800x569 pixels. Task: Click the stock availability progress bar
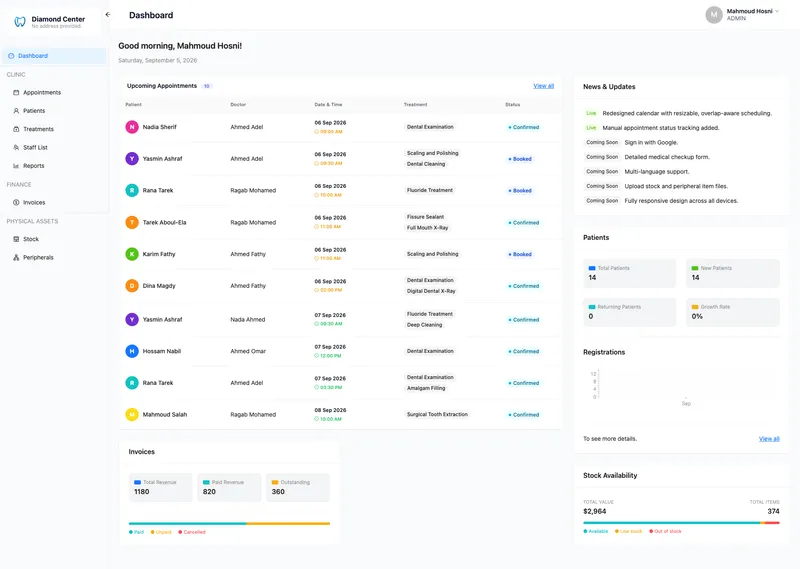point(681,523)
